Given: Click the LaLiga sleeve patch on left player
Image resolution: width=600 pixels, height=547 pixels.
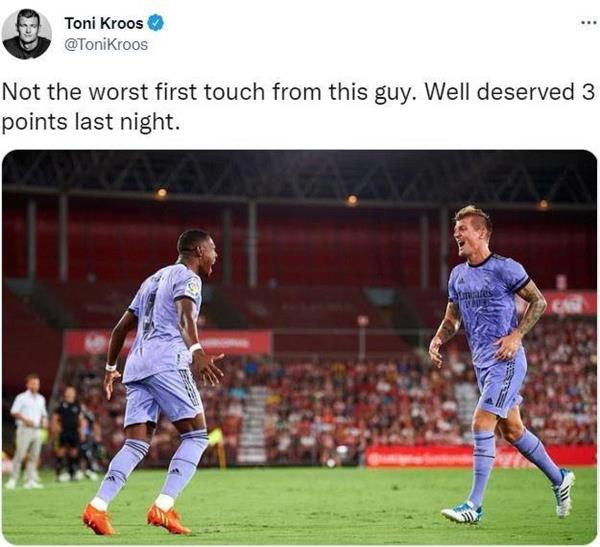Looking at the screenshot, I should click(193, 288).
